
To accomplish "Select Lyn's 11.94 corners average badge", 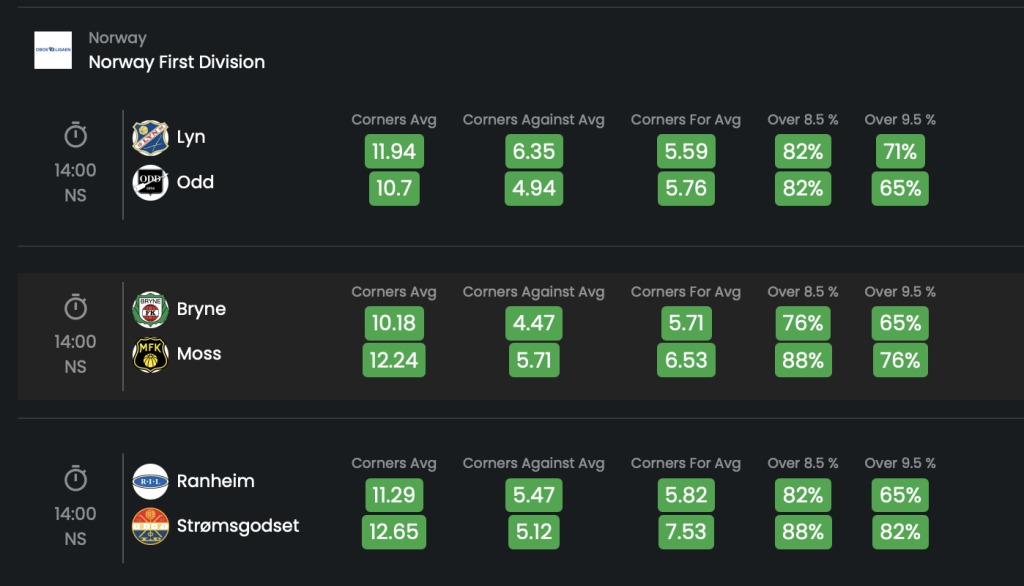I will click(x=394, y=152).
